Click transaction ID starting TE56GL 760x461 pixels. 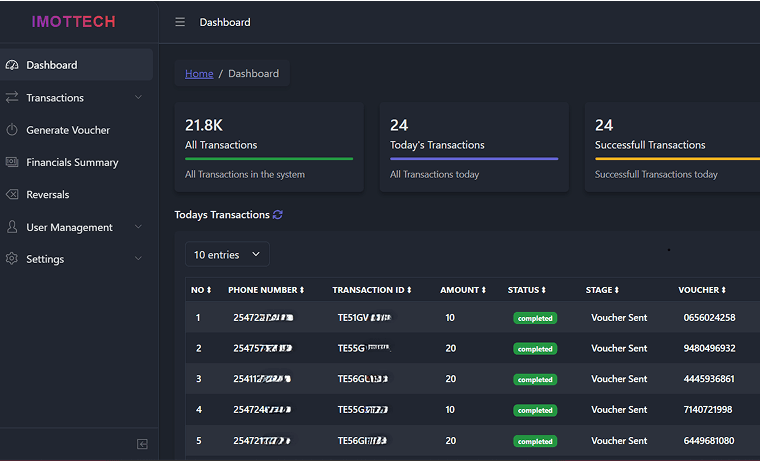coord(363,379)
